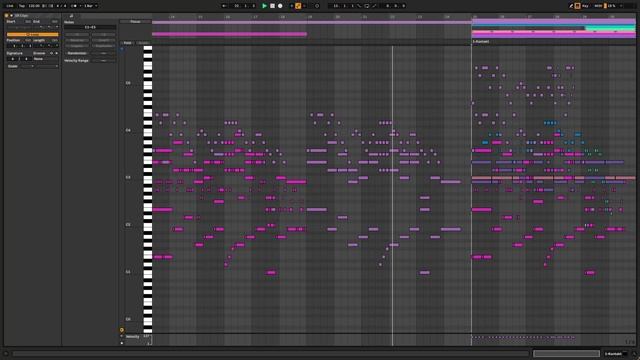Click the I-Kontakt track name in status bar
Screen dimensions: 640x360
(612, 354)
